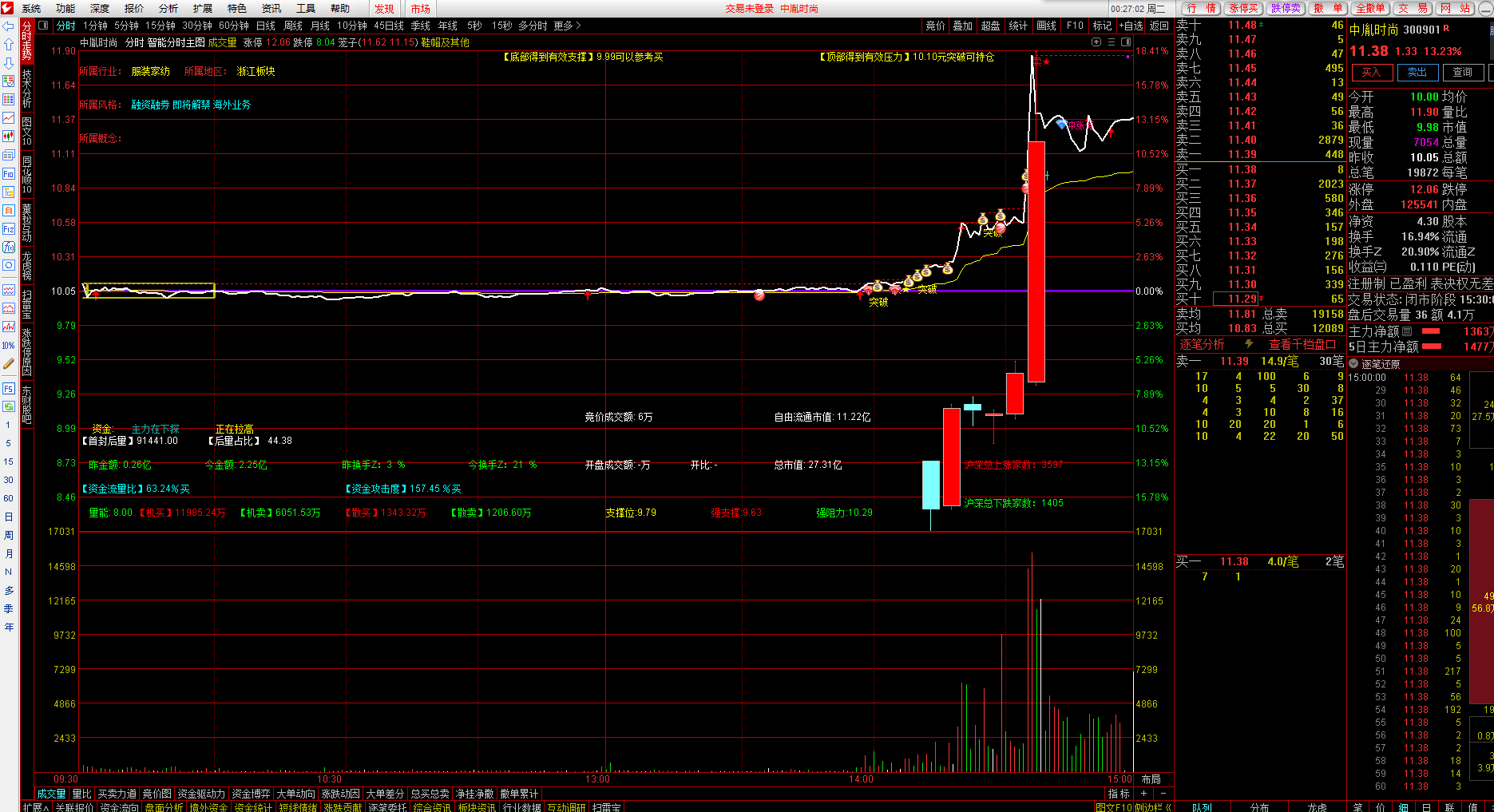
Task: Open the 分析 menu
Action: pyautogui.click(x=168, y=8)
